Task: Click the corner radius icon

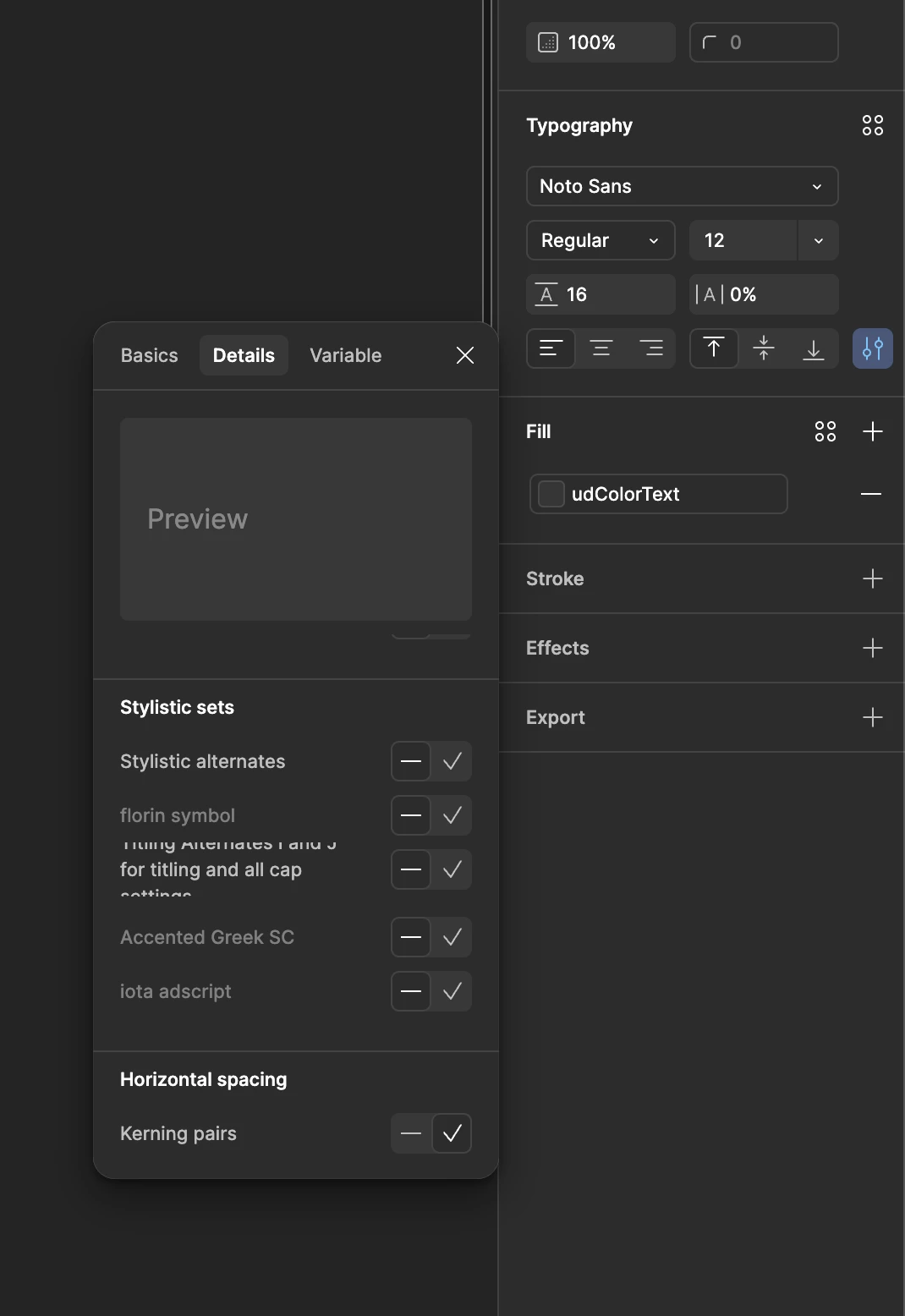Action: click(x=710, y=42)
